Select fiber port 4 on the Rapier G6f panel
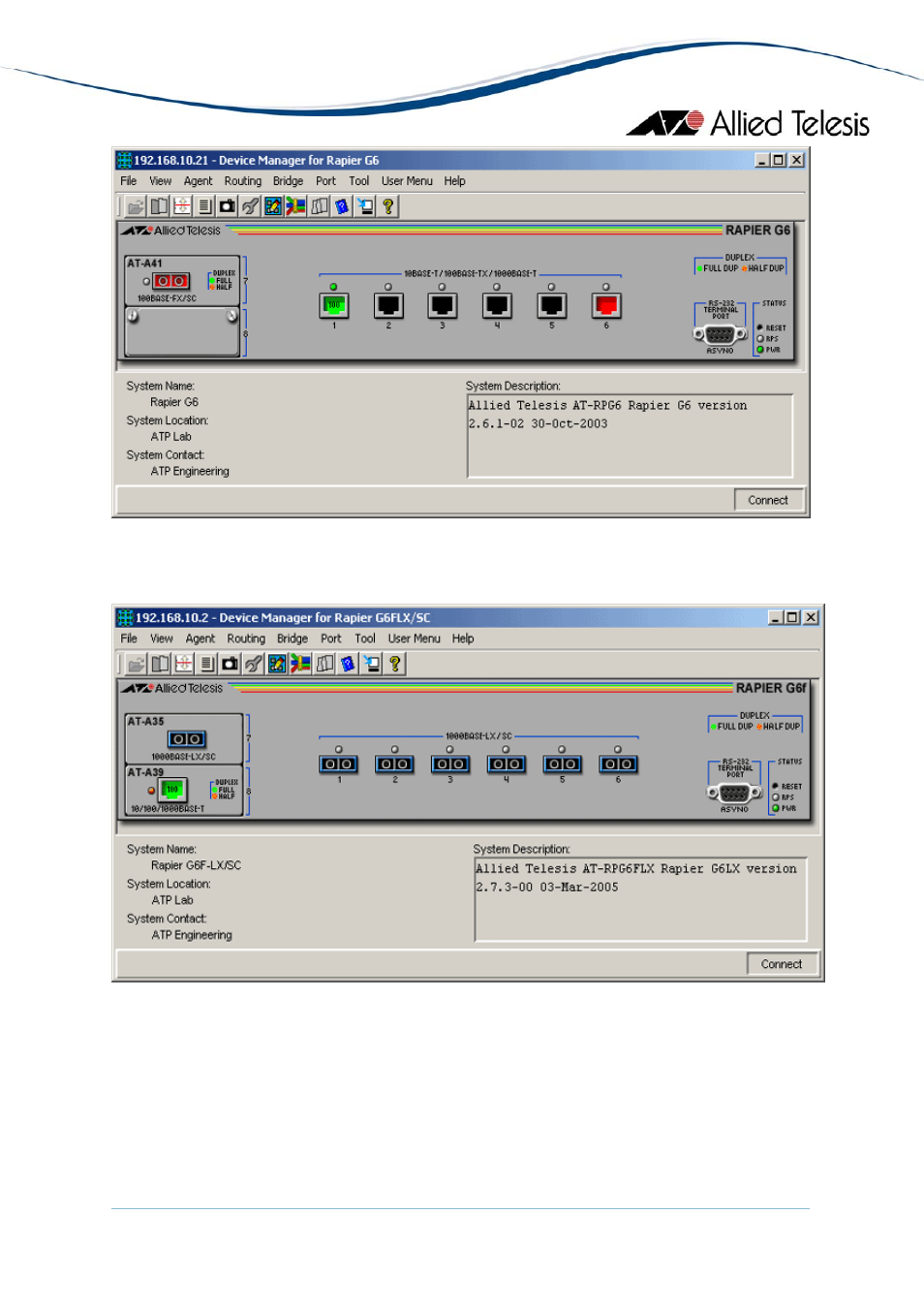 [507, 764]
